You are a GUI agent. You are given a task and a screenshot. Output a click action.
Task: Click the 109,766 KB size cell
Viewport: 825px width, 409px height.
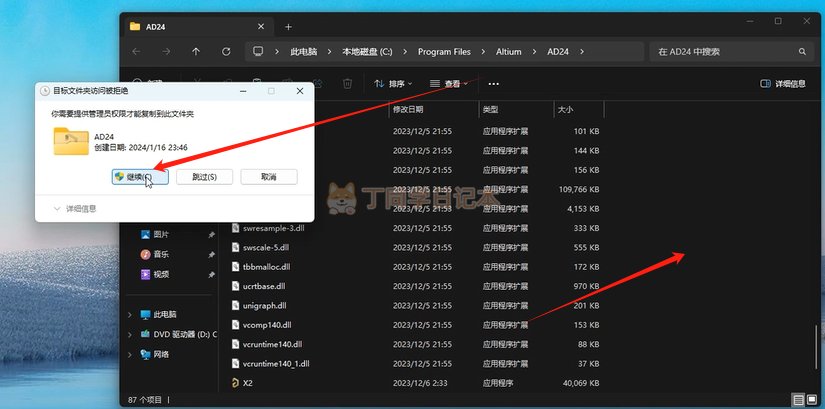(x=579, y=189)
